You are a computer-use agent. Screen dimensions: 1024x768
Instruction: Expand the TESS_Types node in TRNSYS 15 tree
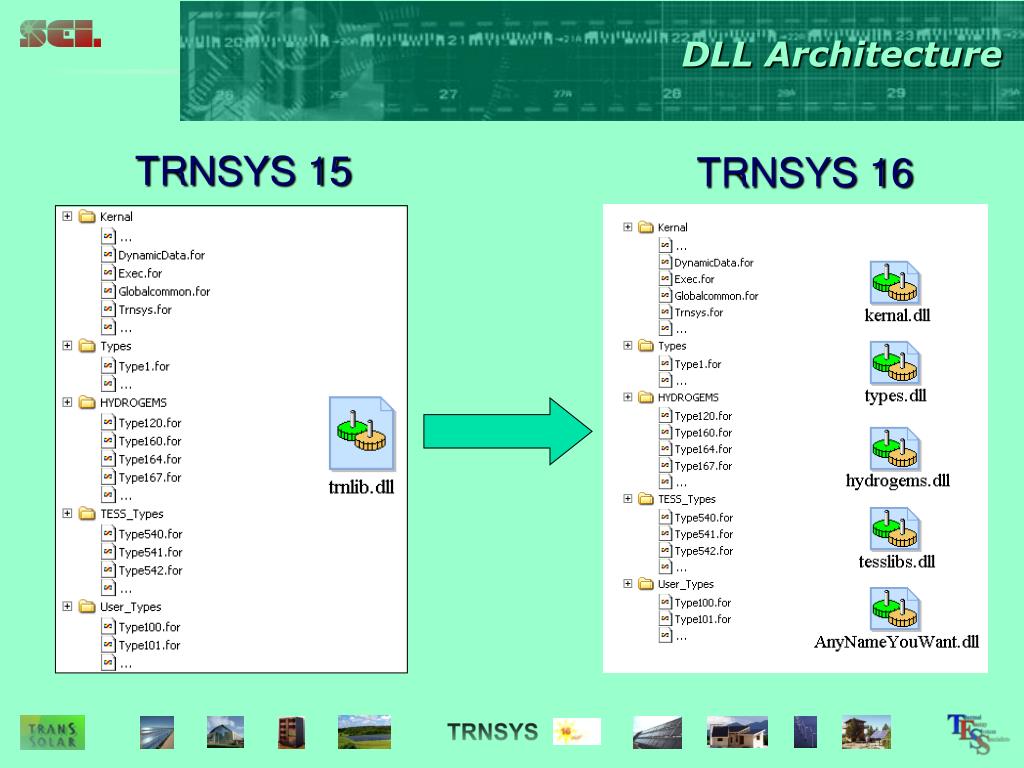pyautogui.click(x=67, y=513)
